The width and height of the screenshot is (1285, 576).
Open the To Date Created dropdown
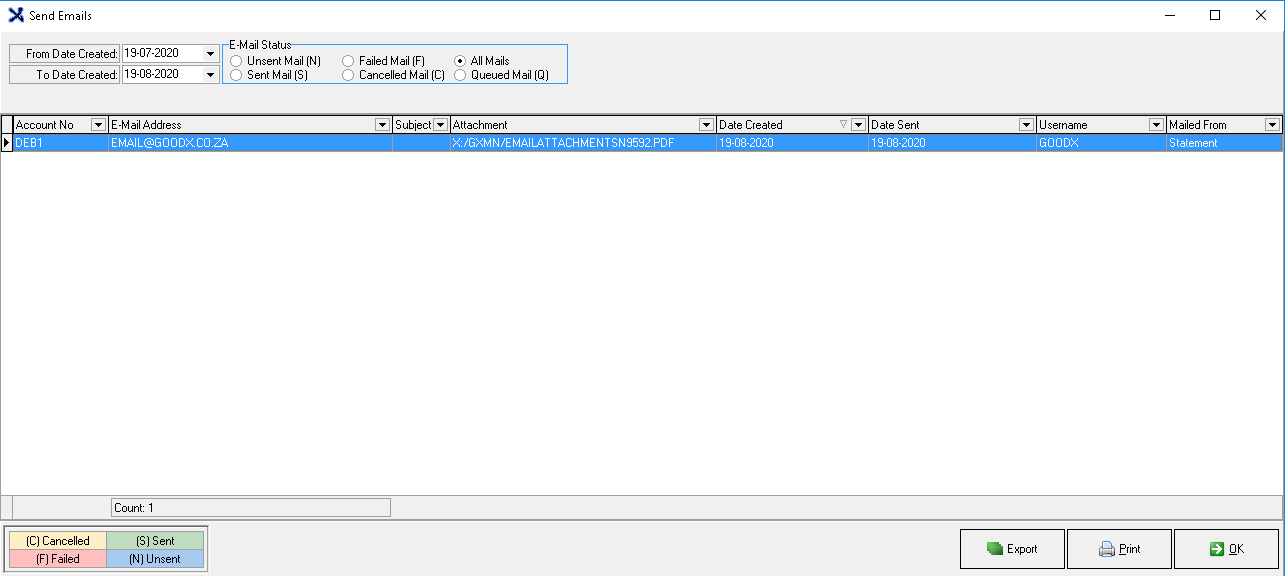pyautogui.click(x=210, y=75)
